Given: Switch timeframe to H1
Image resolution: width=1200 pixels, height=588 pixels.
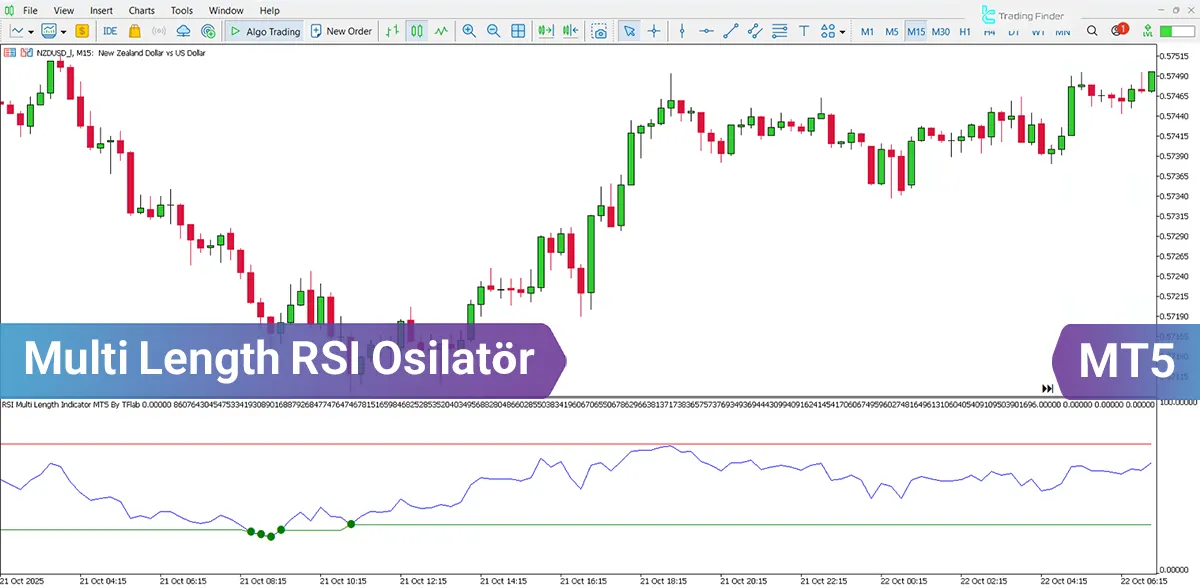Looking at the screenshot, I should [963, 31].
